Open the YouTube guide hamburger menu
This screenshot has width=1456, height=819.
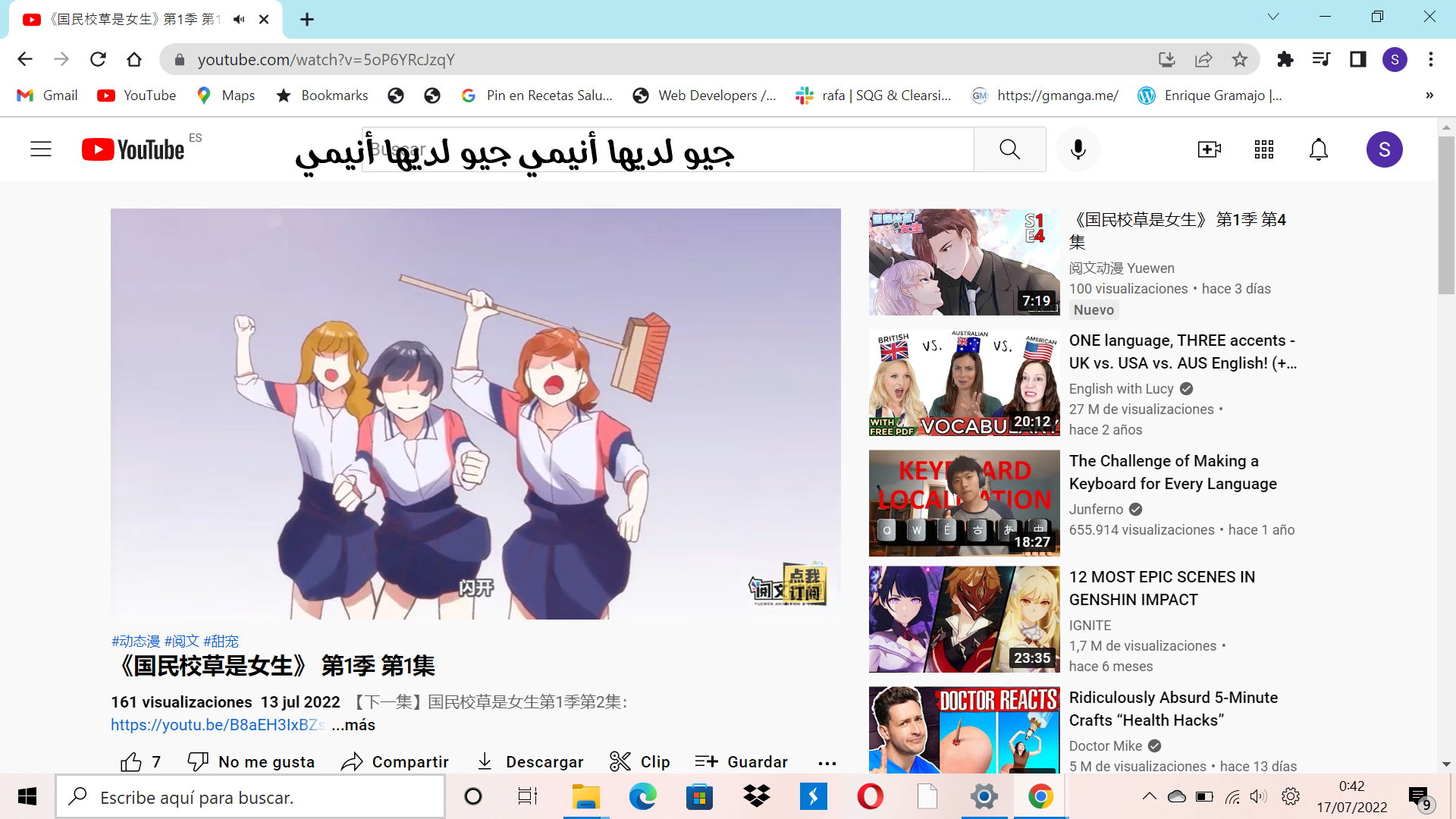(41, 149)
